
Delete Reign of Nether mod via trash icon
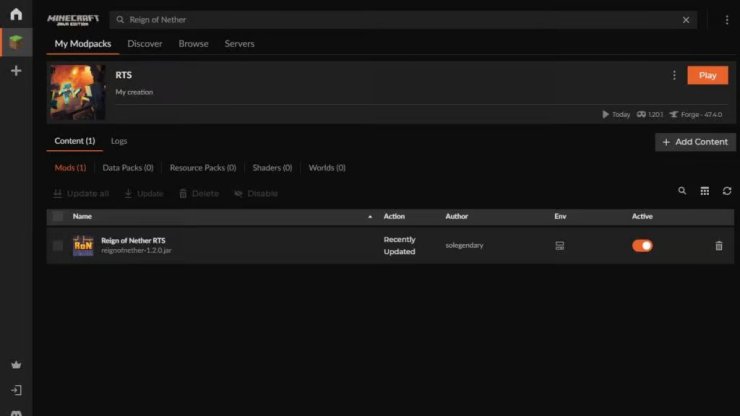tap(718, 245)
